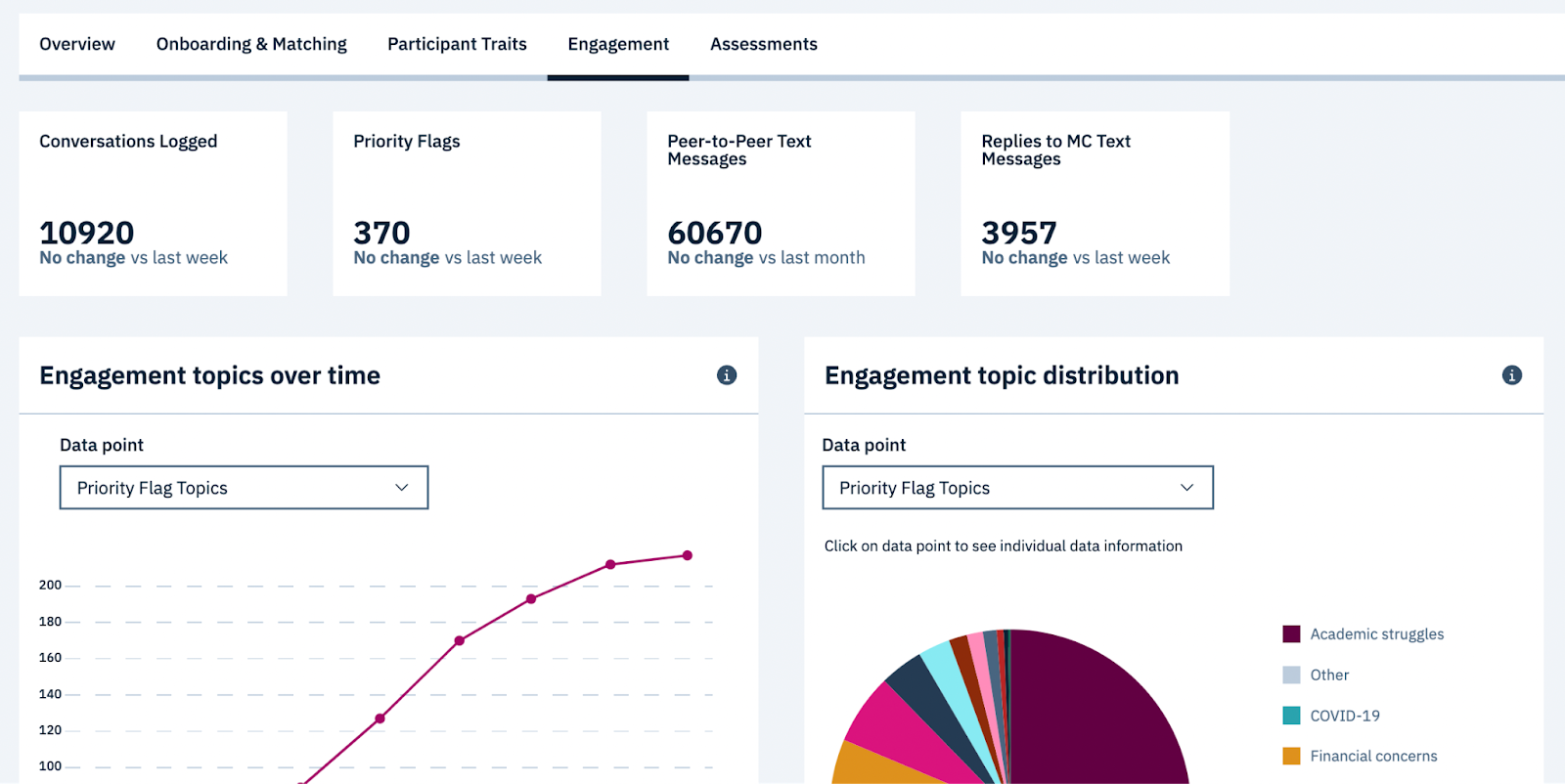Select the '3957' replies count value
The width and height of the screenshot is (1565, 784).
pyautogui.click(x=1019, y=233)
